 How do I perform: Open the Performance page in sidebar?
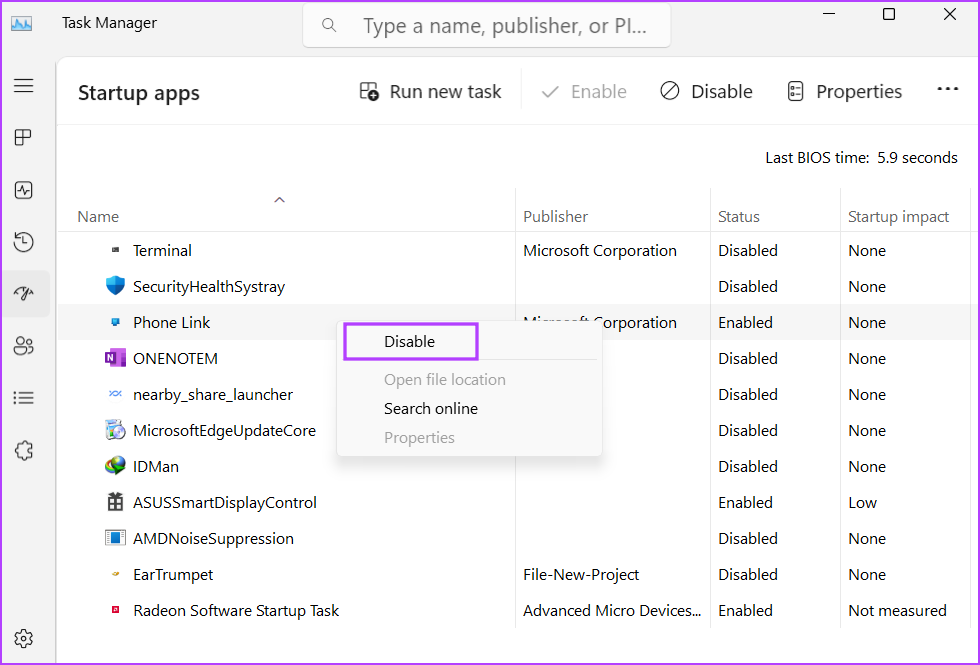tap(24, 190)
